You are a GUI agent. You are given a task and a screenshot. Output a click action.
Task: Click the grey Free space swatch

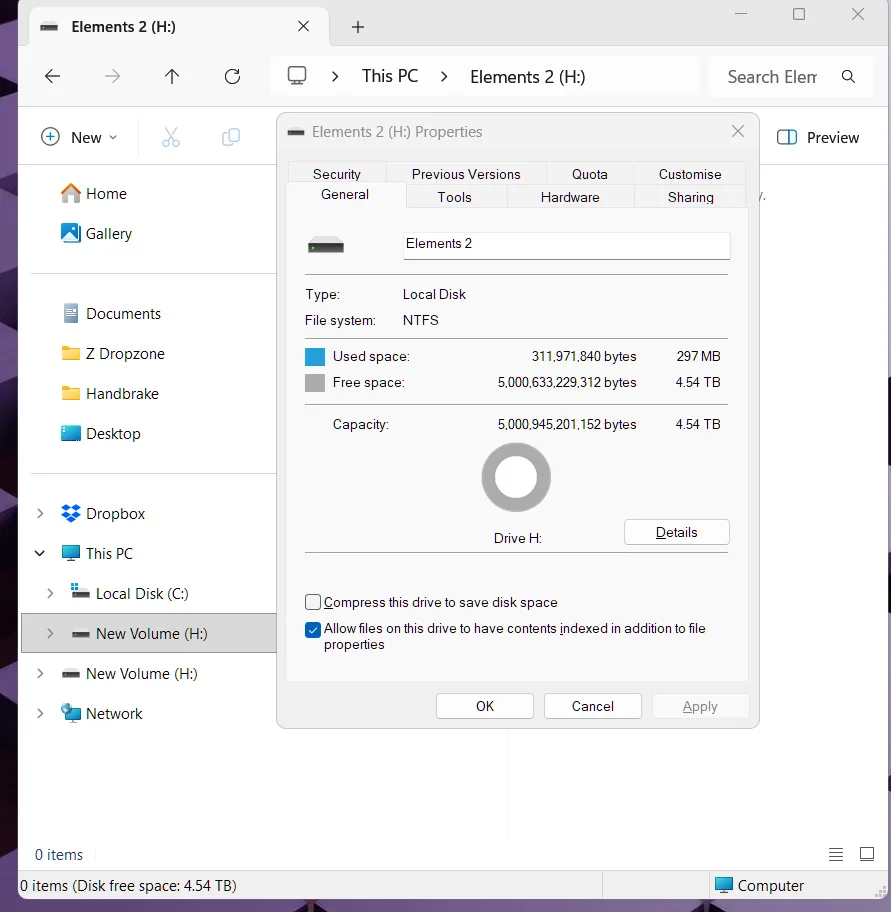tap(315, 383)
